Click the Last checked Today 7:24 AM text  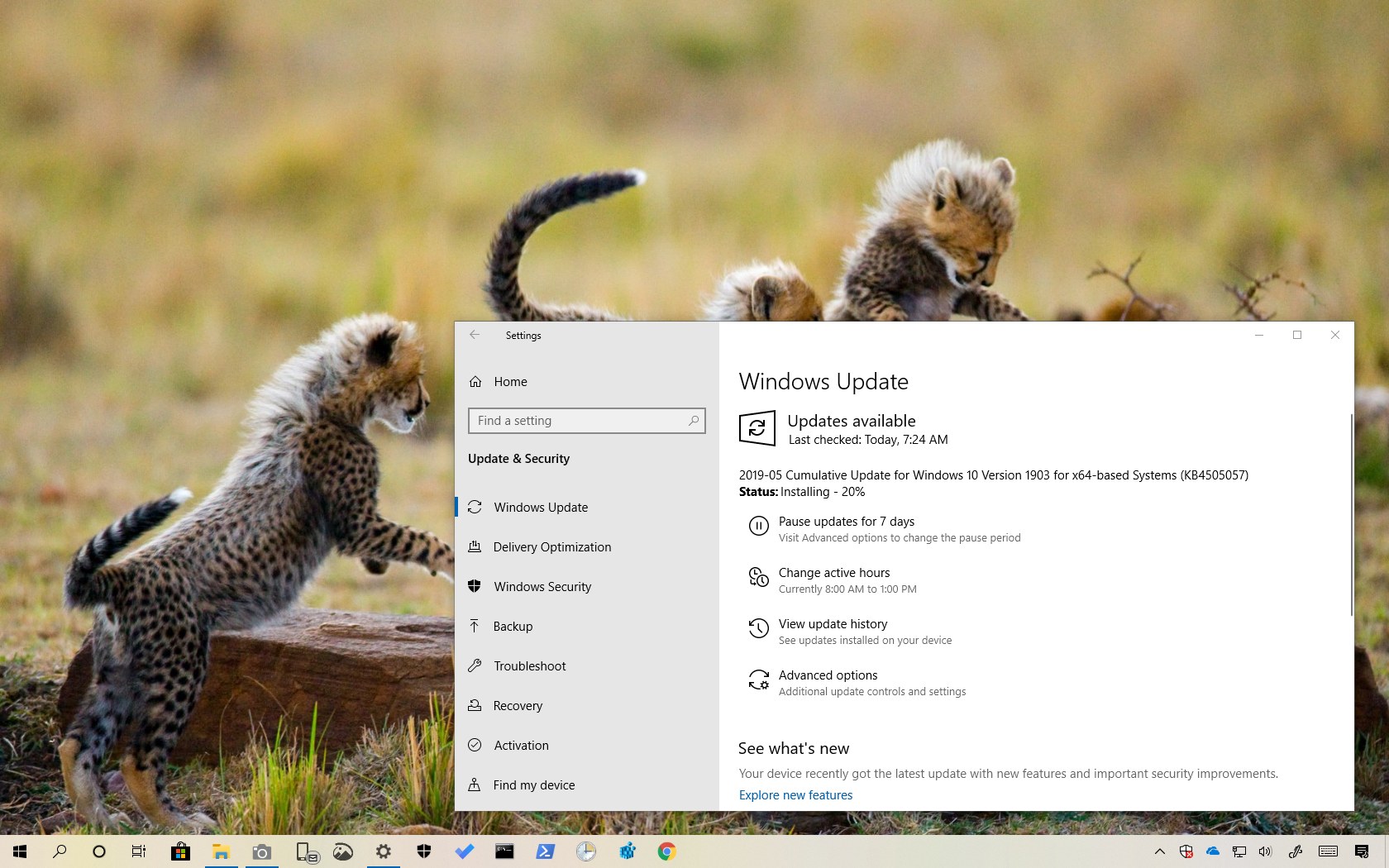coord(868,440)
